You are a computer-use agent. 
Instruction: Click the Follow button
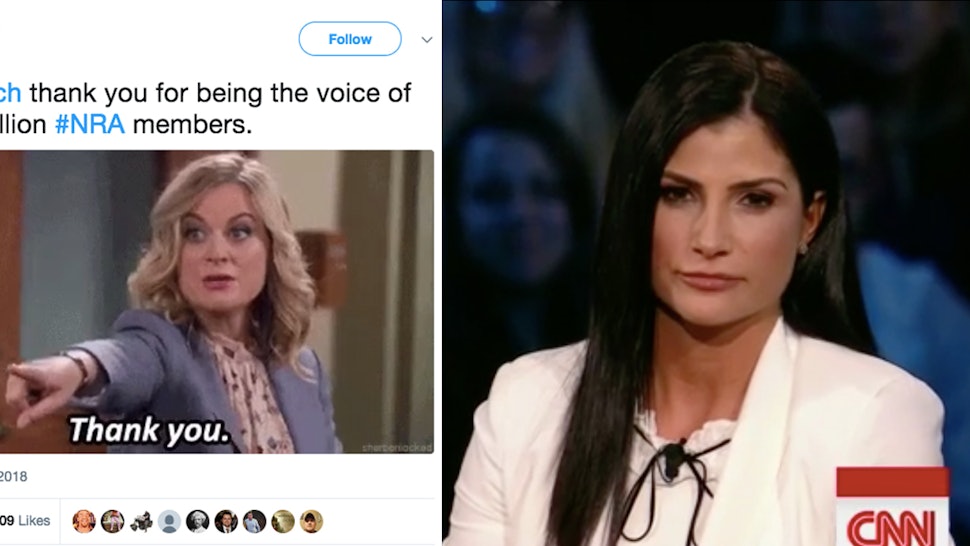click(350, 39)
